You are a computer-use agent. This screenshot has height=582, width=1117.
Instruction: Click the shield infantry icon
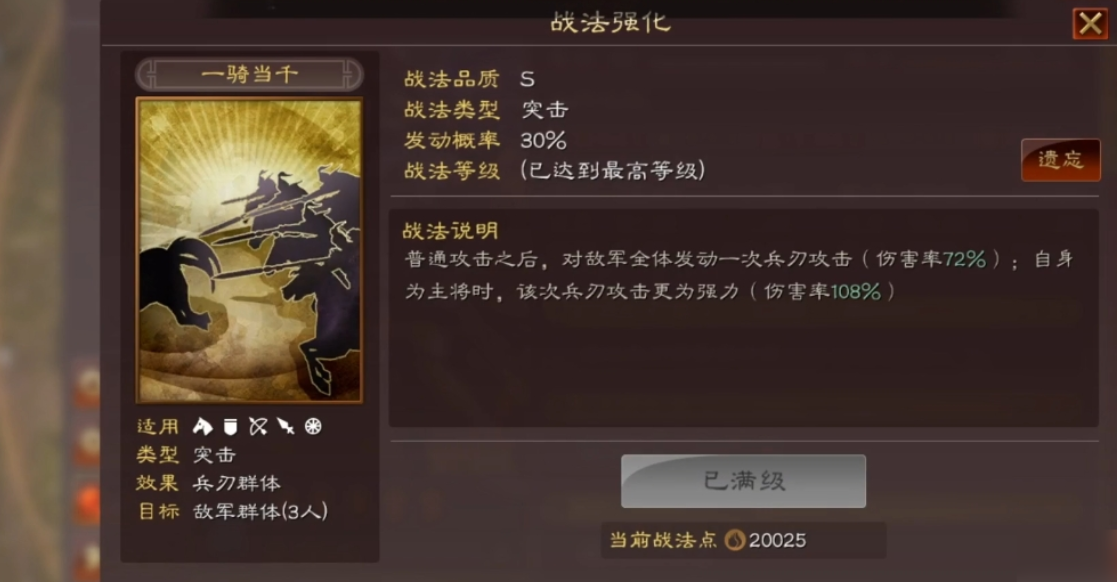pyautogui.click(x=230, y=426)
